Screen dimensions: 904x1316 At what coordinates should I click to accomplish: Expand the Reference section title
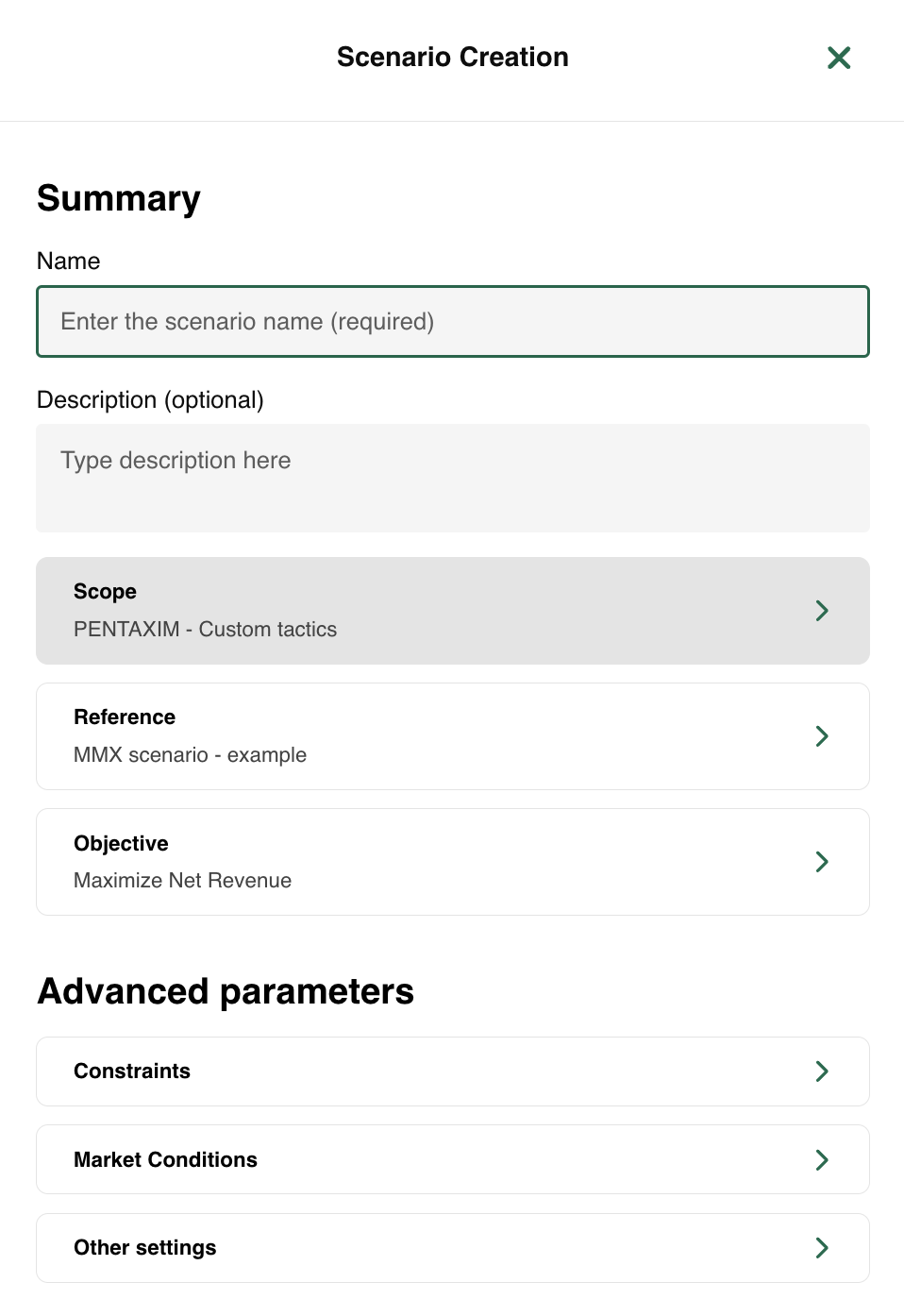click(x=125, y=717)
